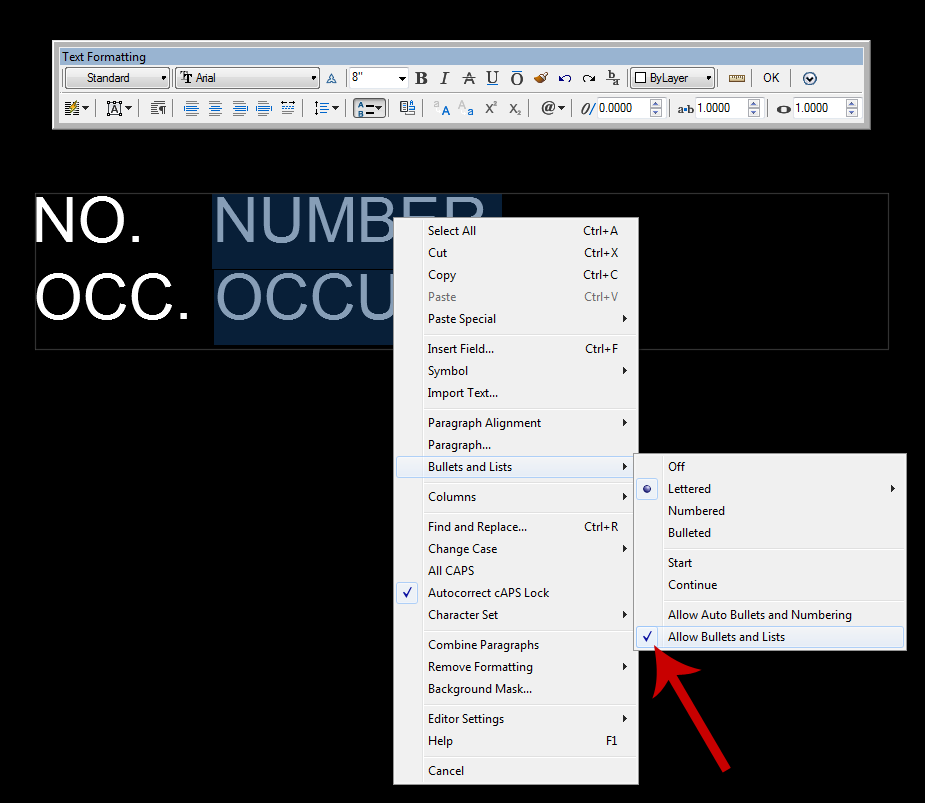Open the Standard text style dropdown
The width and height of the screenshot is (925, 803).
click(x=162, y=77)
